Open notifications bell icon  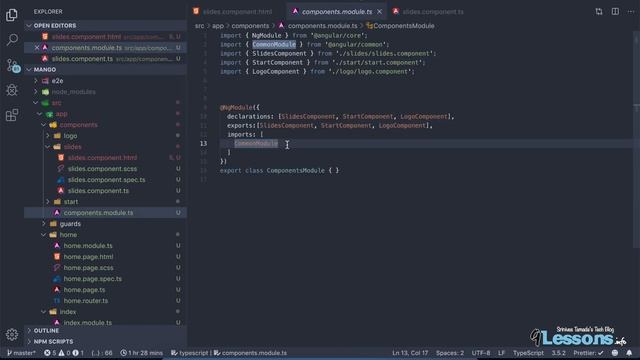pos(629,353)
